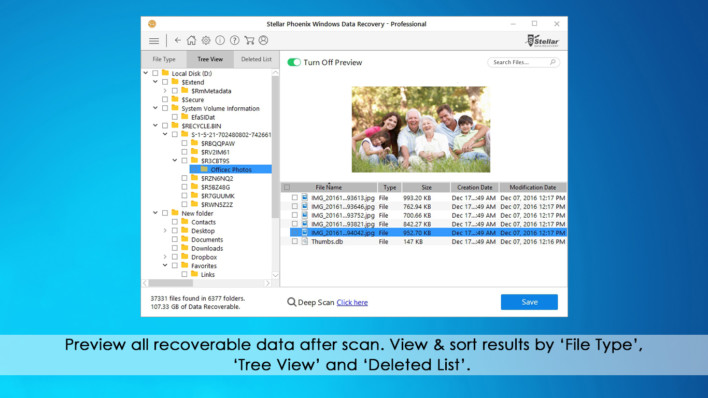Collapse the $RECYCLE.BIN tree node
Image resolution: width=708 pixels, height=398 pixels.
click(x=155, y=126)
